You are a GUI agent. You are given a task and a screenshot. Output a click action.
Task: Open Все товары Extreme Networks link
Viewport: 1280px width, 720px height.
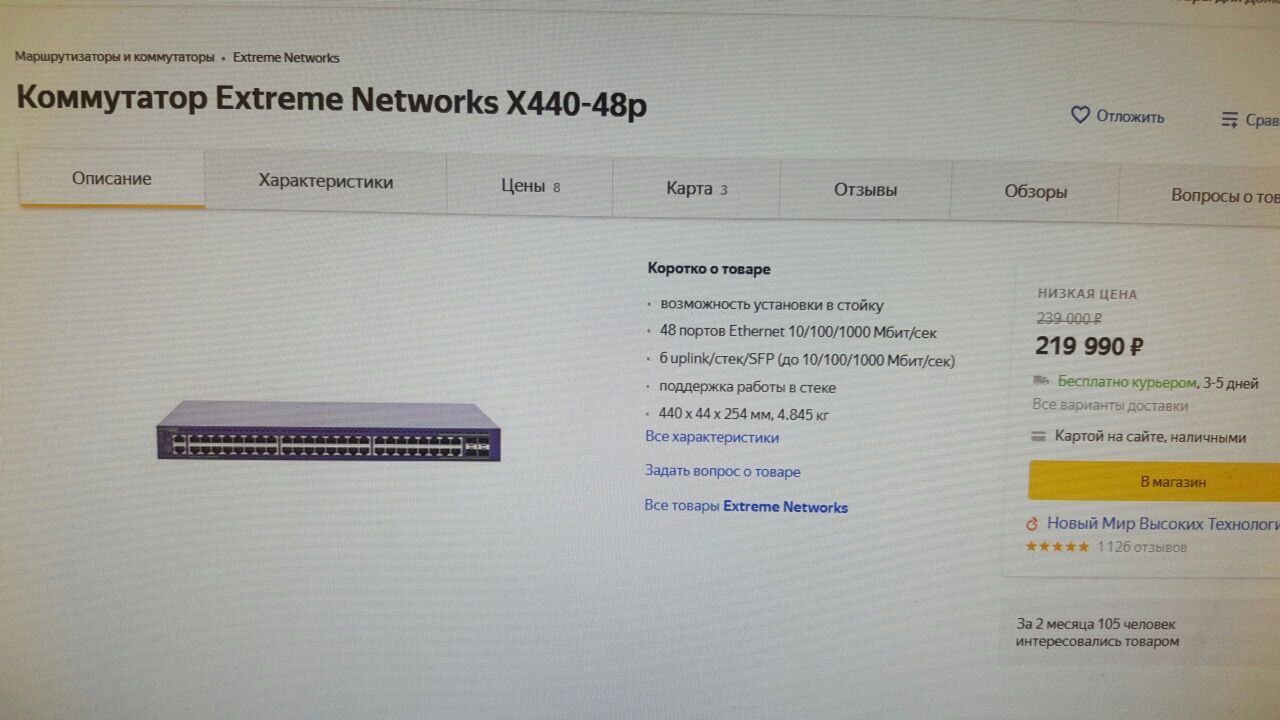click(746, 506)
